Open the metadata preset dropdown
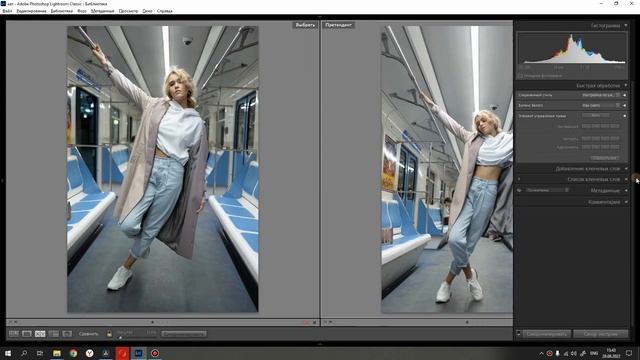640x360 pixels. pyautogui.click(x=547, y=191)
